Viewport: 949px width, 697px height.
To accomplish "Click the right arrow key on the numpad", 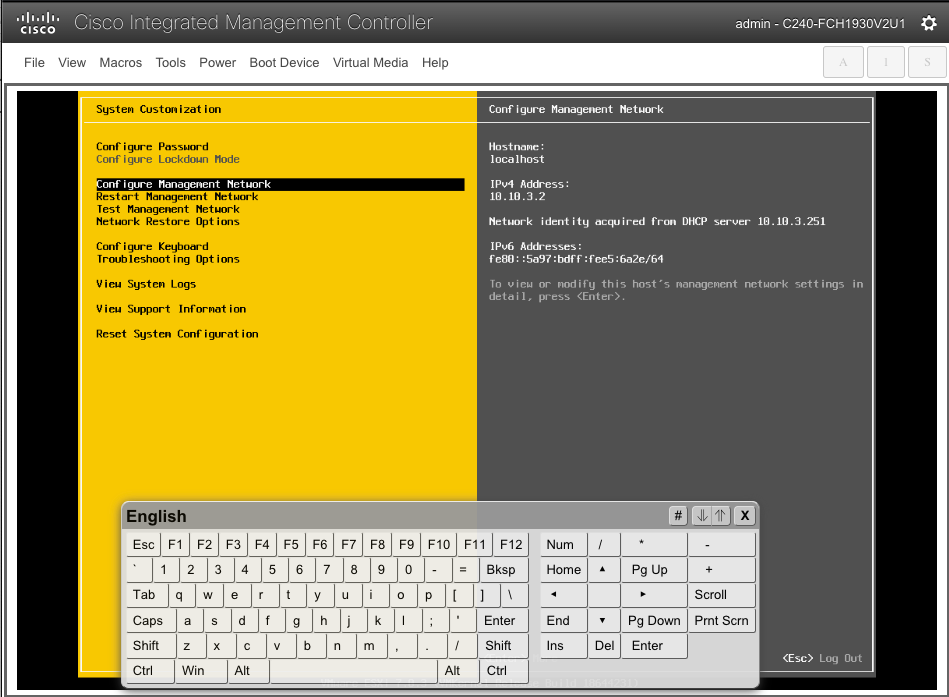I will click(x=654, y=595).
